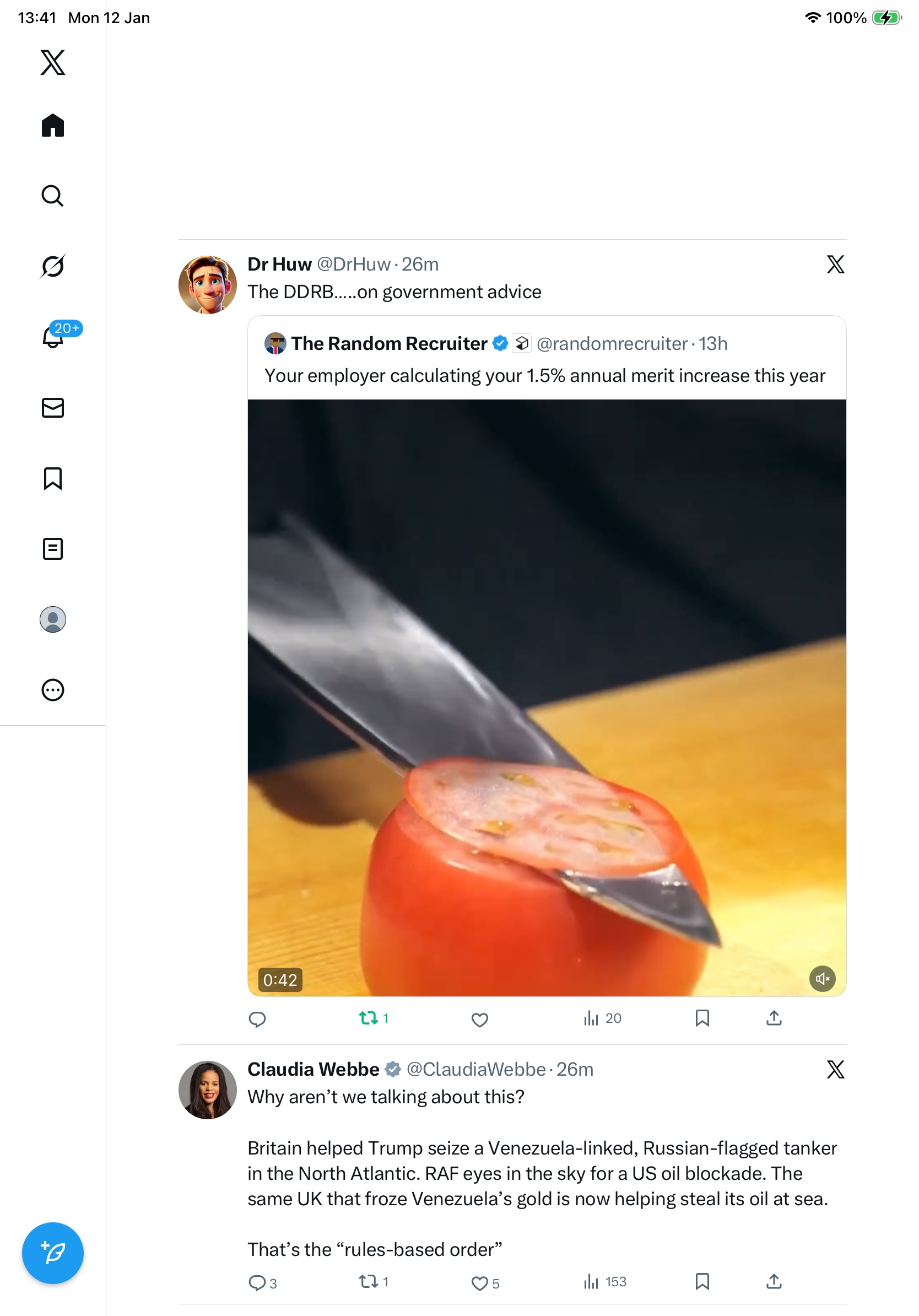
Task: Open More options menu in sidebar
Action: click(x=53, y=689)
